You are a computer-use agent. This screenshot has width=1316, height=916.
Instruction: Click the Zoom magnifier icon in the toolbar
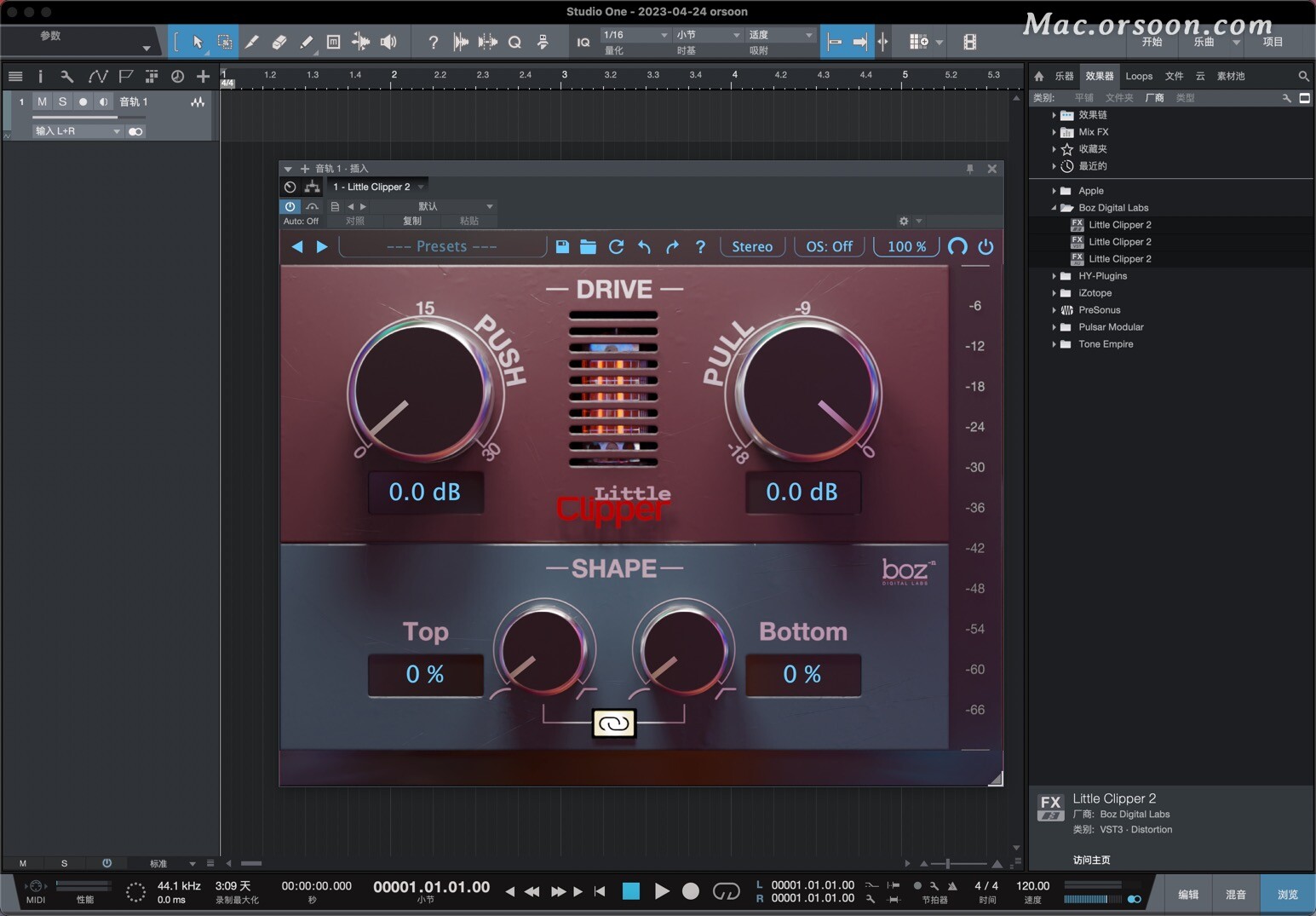click(514, 42)
